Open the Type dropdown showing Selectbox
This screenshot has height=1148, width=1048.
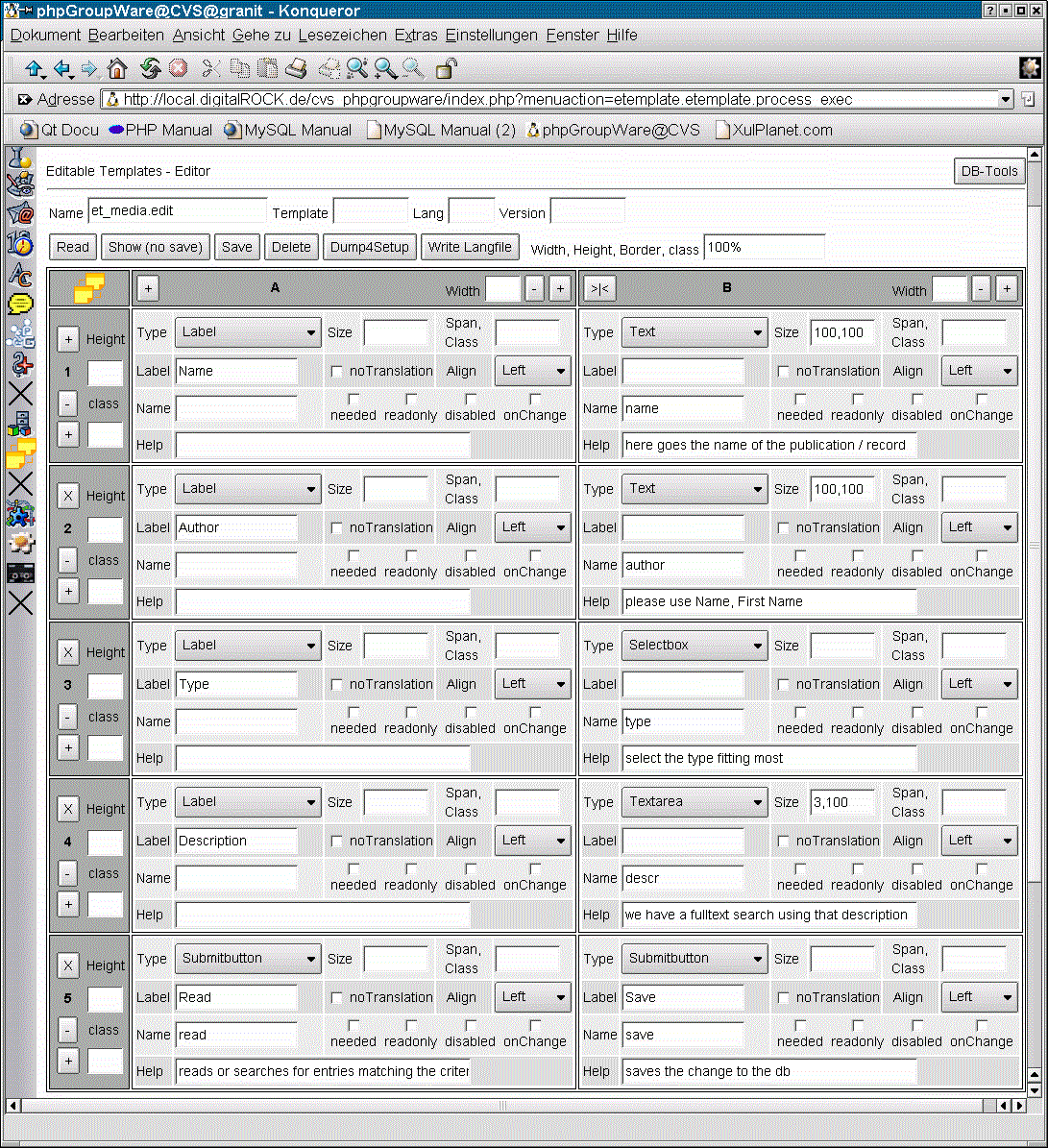(x=695, y=646)
